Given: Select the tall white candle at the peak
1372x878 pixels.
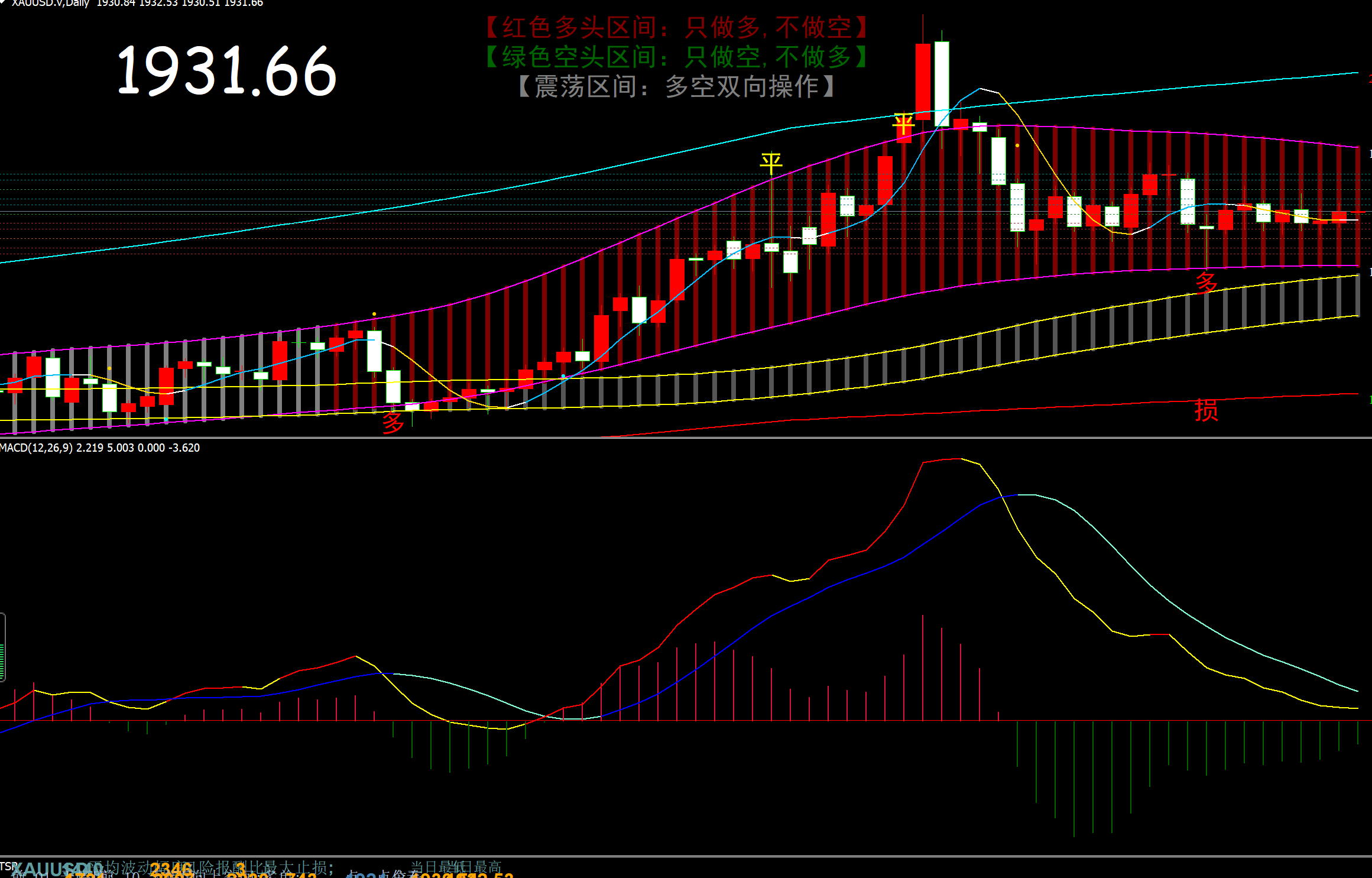Looking at the screenshot, I should (942, 83).
